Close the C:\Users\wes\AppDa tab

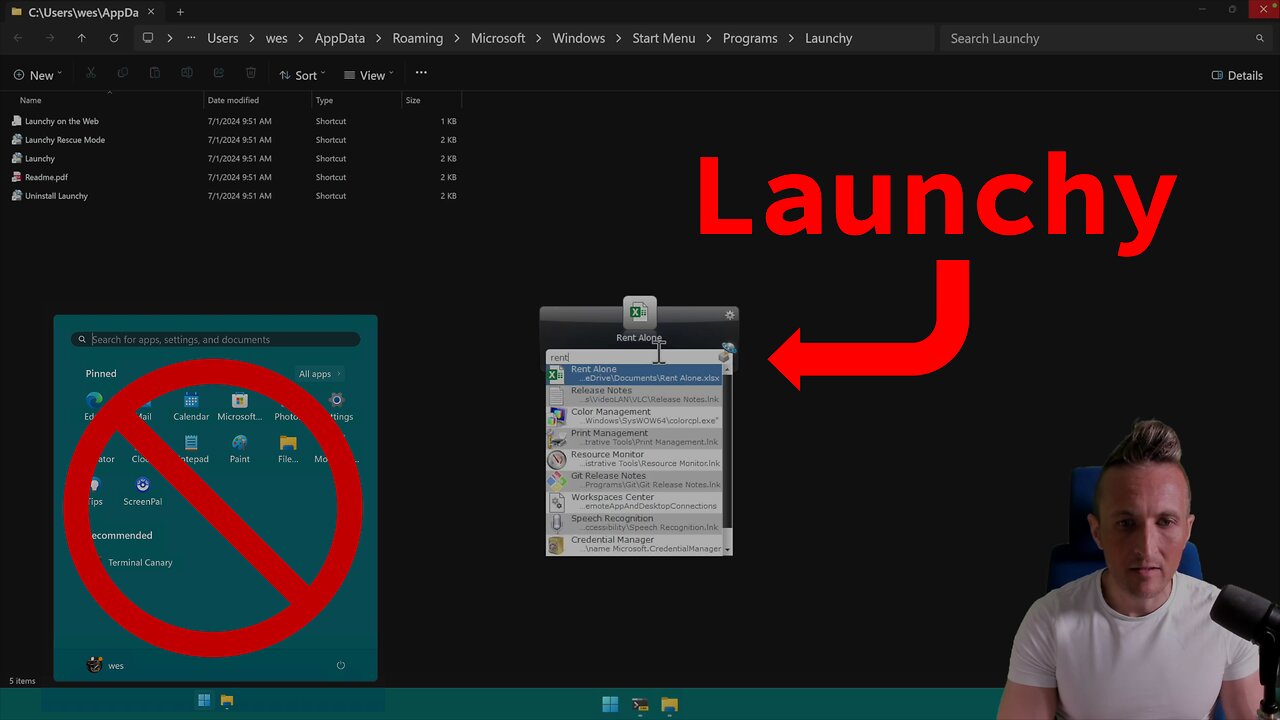click(152, 12)
